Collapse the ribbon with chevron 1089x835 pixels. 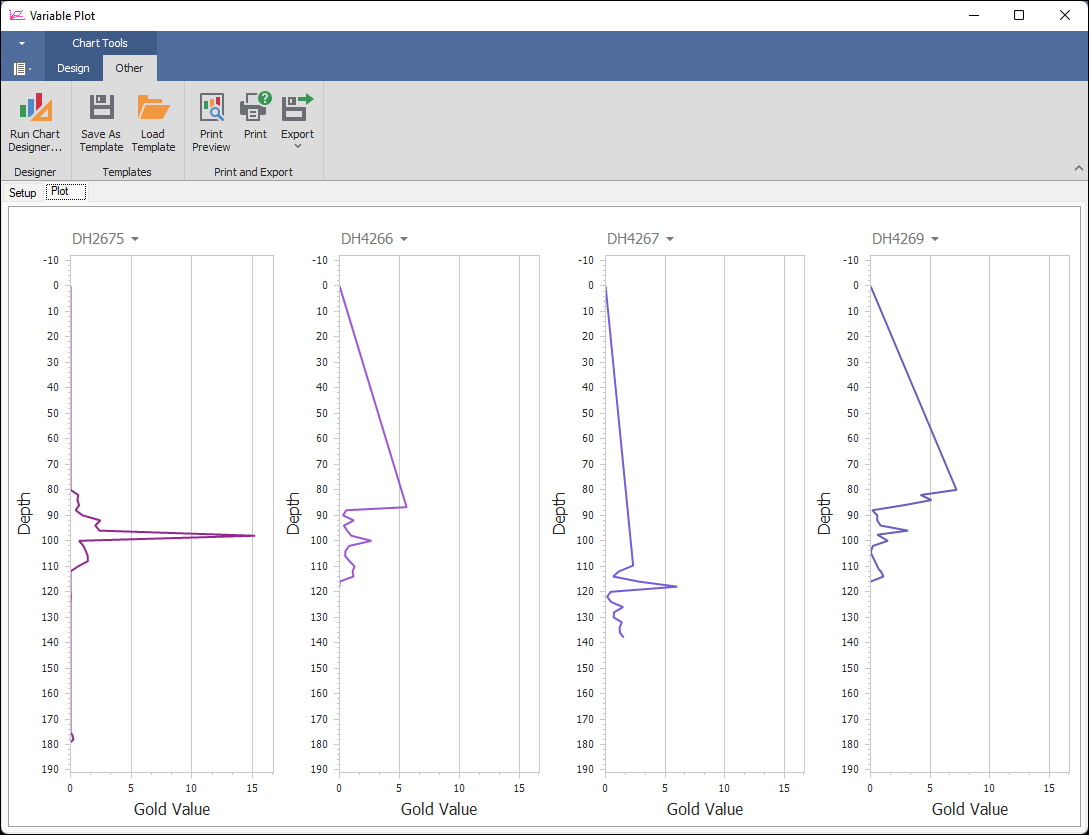tap(1078, 168)
